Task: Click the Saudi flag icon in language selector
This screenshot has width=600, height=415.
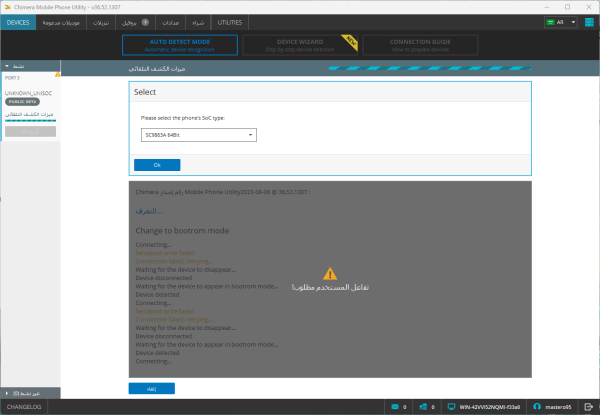Action: (x=550, y=22)
